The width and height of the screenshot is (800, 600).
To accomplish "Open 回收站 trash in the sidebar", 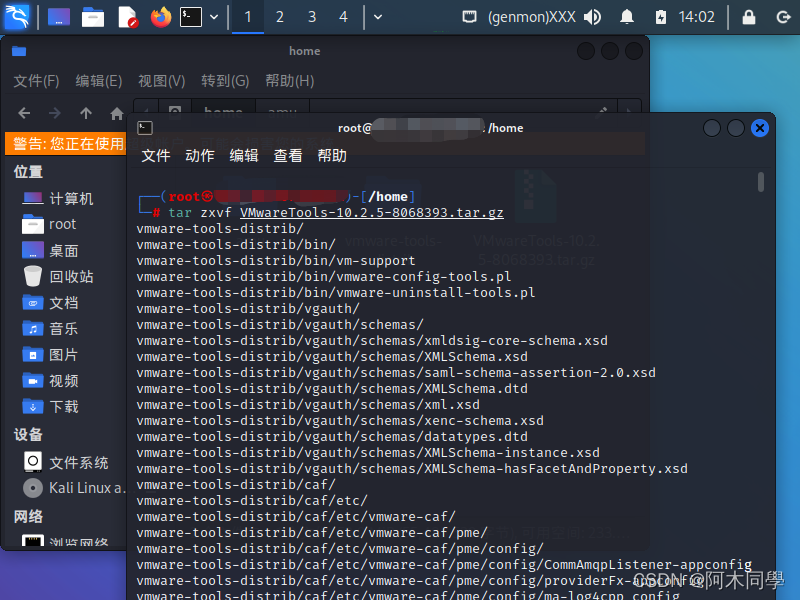I will tap(58, 276).
